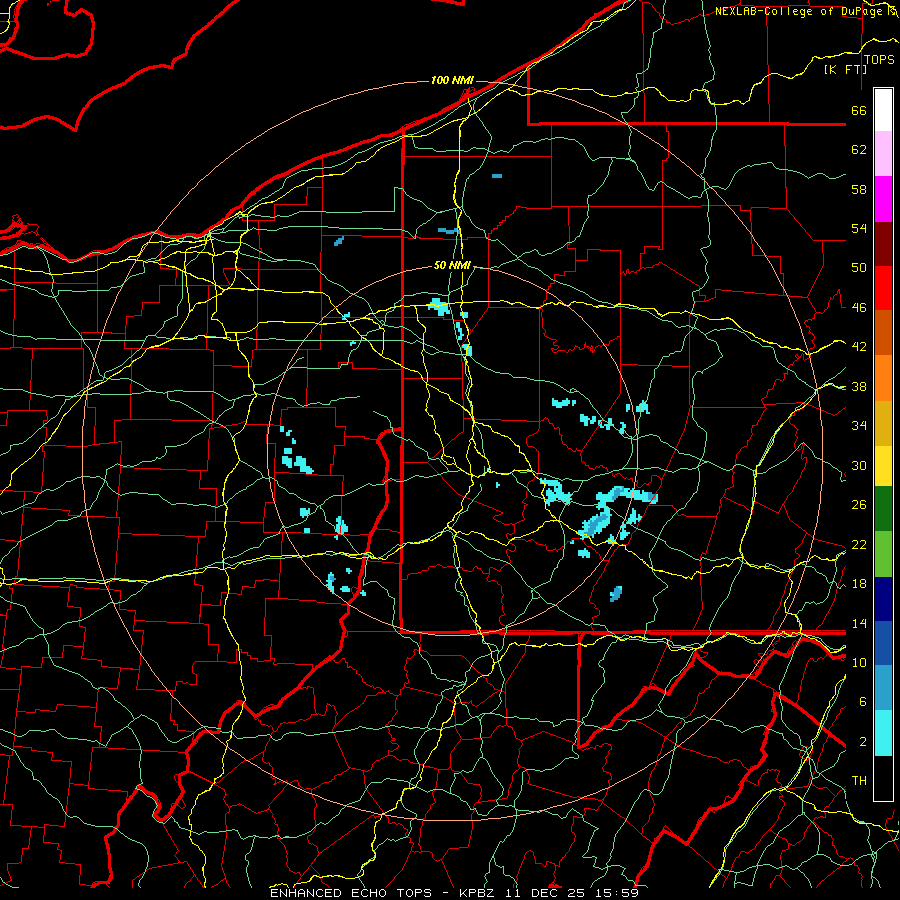
Task: Click the 100 NMI range ring label
Action: click(452, 80)
